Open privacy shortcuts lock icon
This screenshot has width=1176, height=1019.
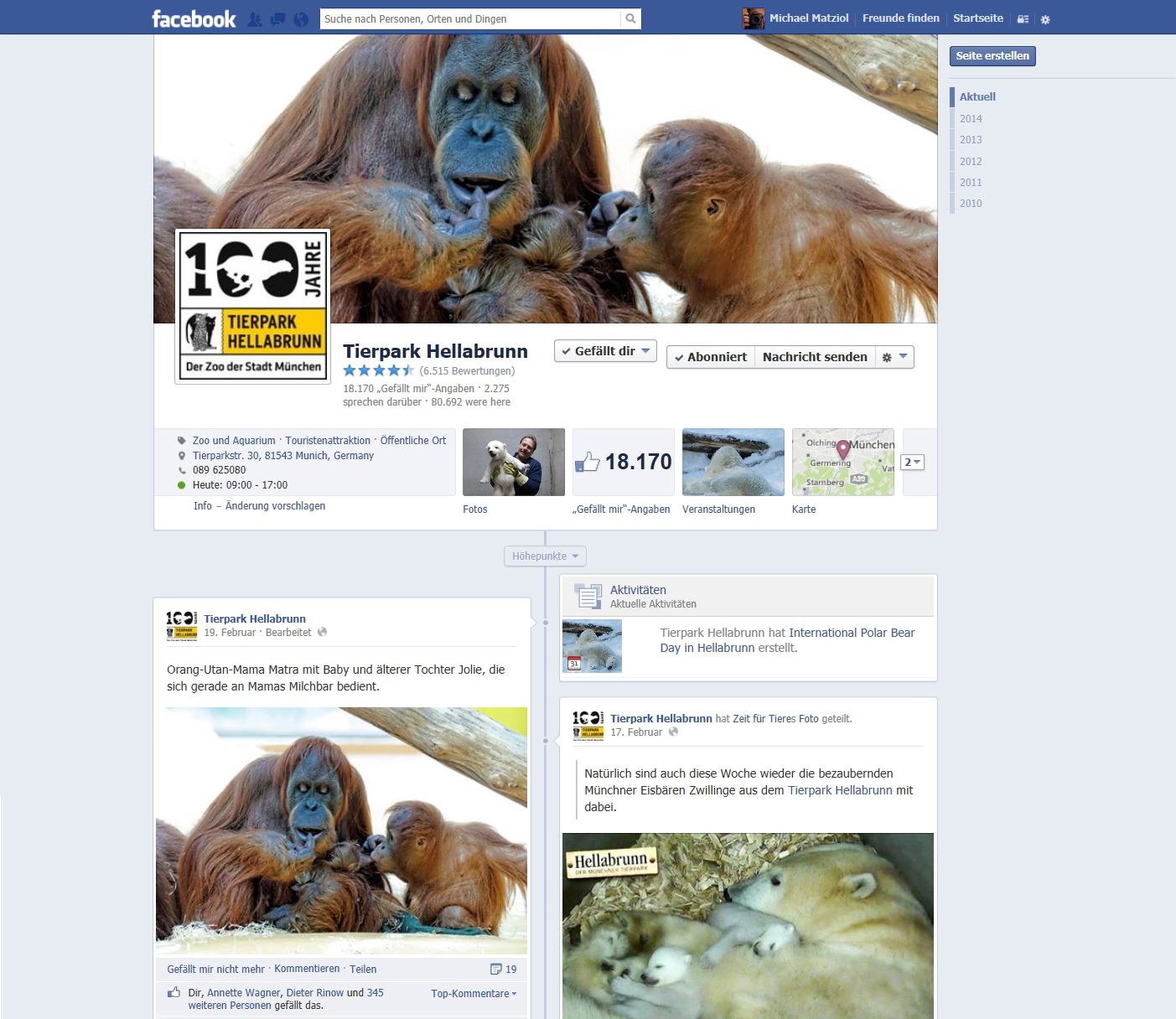(x=1023, y=19)
